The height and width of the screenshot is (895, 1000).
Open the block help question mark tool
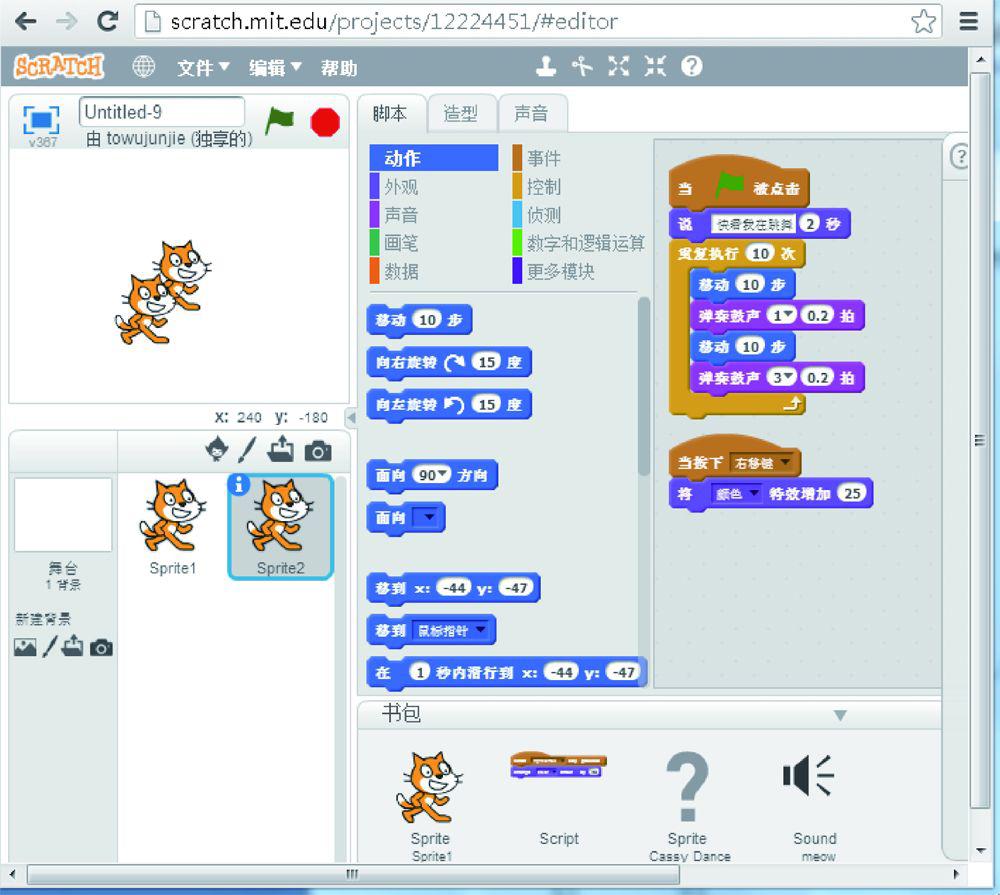[x=691, y=67]
